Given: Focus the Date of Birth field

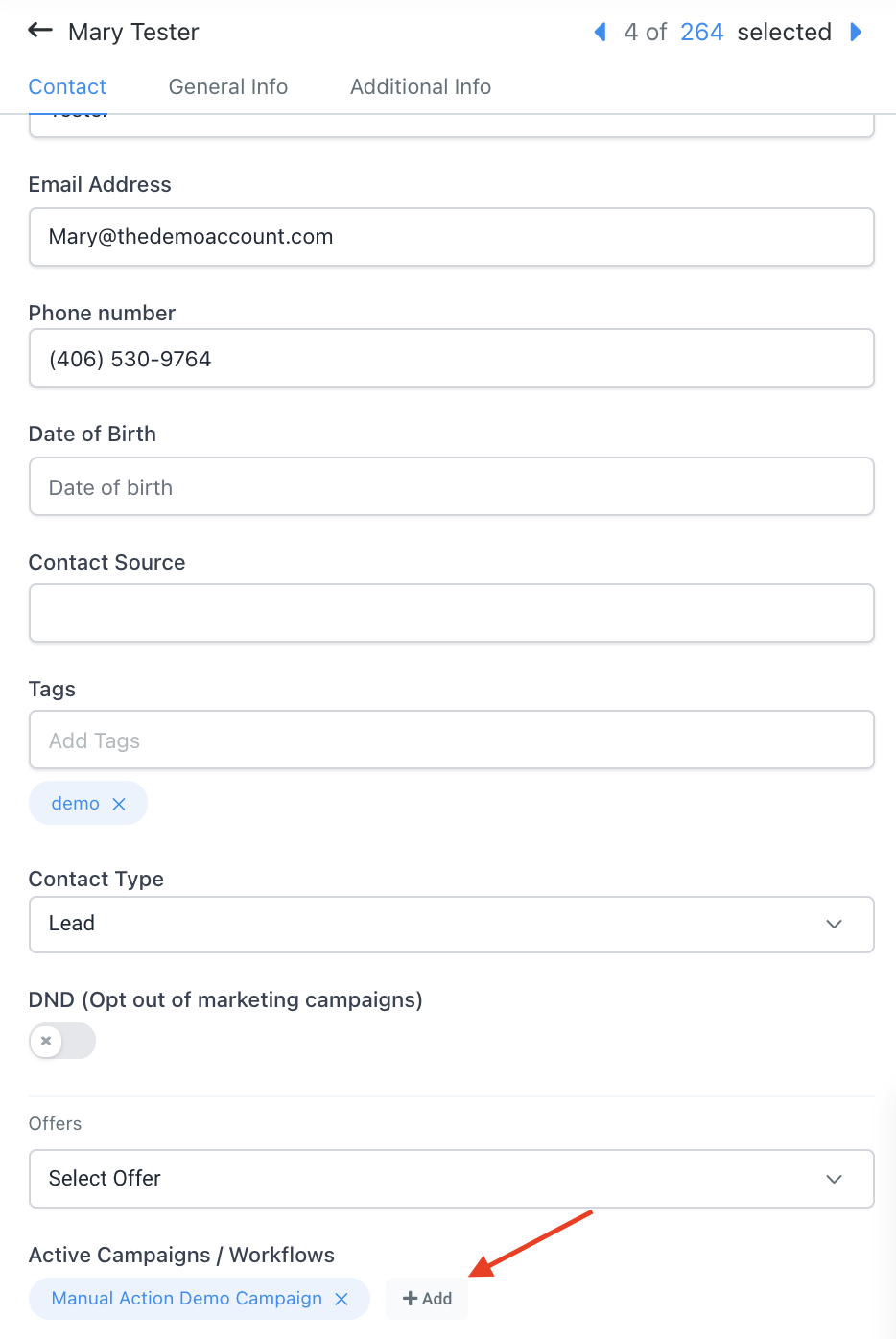Looking at the screenshot, I should coord(451,487).
